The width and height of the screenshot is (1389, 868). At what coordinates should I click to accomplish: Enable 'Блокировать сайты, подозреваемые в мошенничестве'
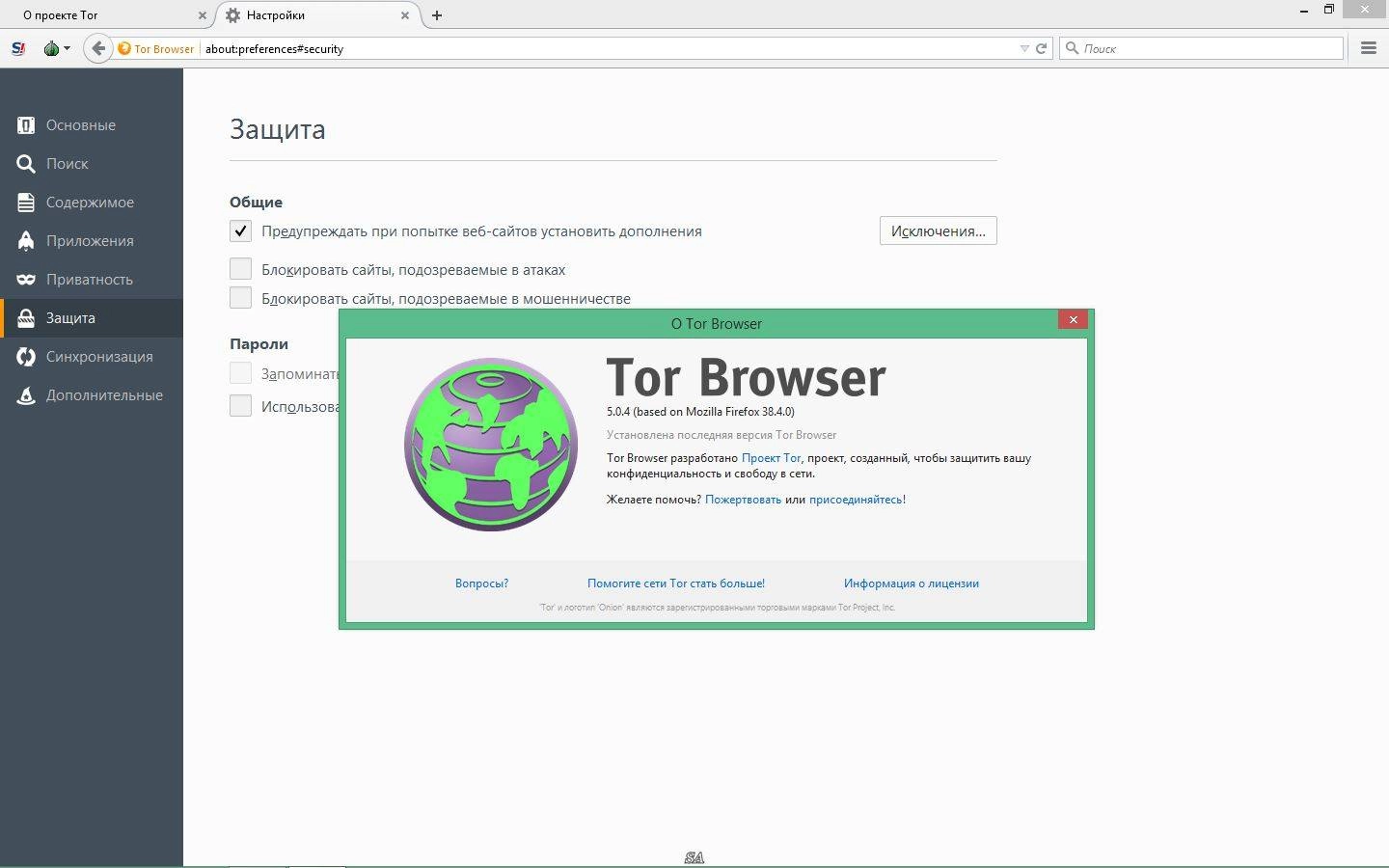click(x=240, y=298)
